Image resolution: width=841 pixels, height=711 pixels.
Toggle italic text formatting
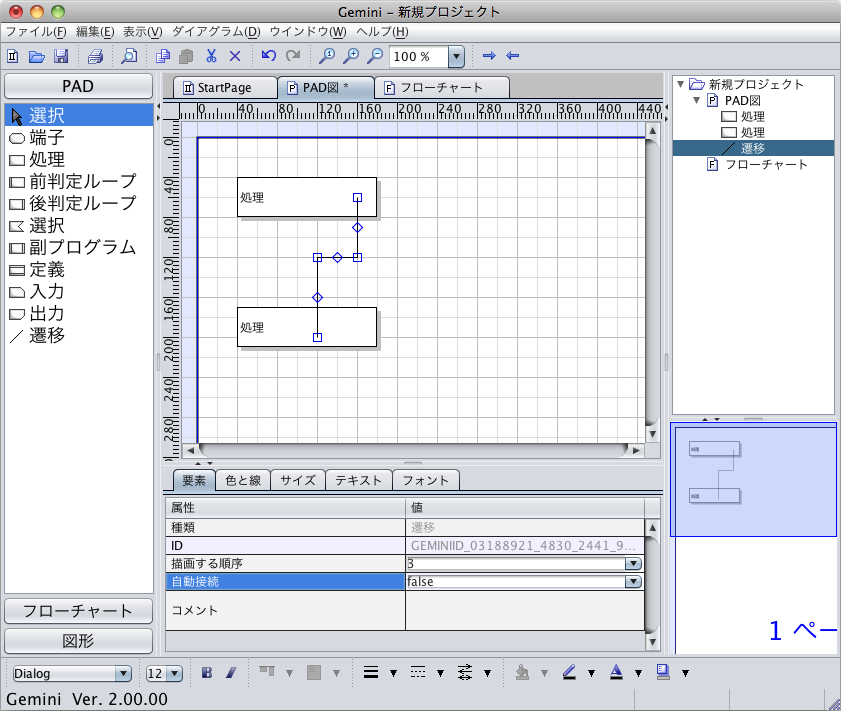(231, 672)
